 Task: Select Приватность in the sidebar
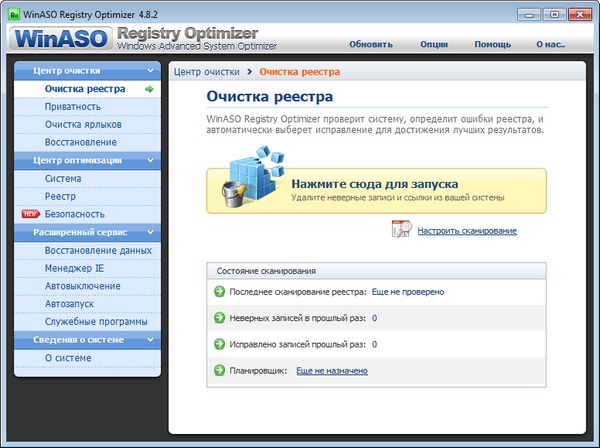(x=73, y=107)
